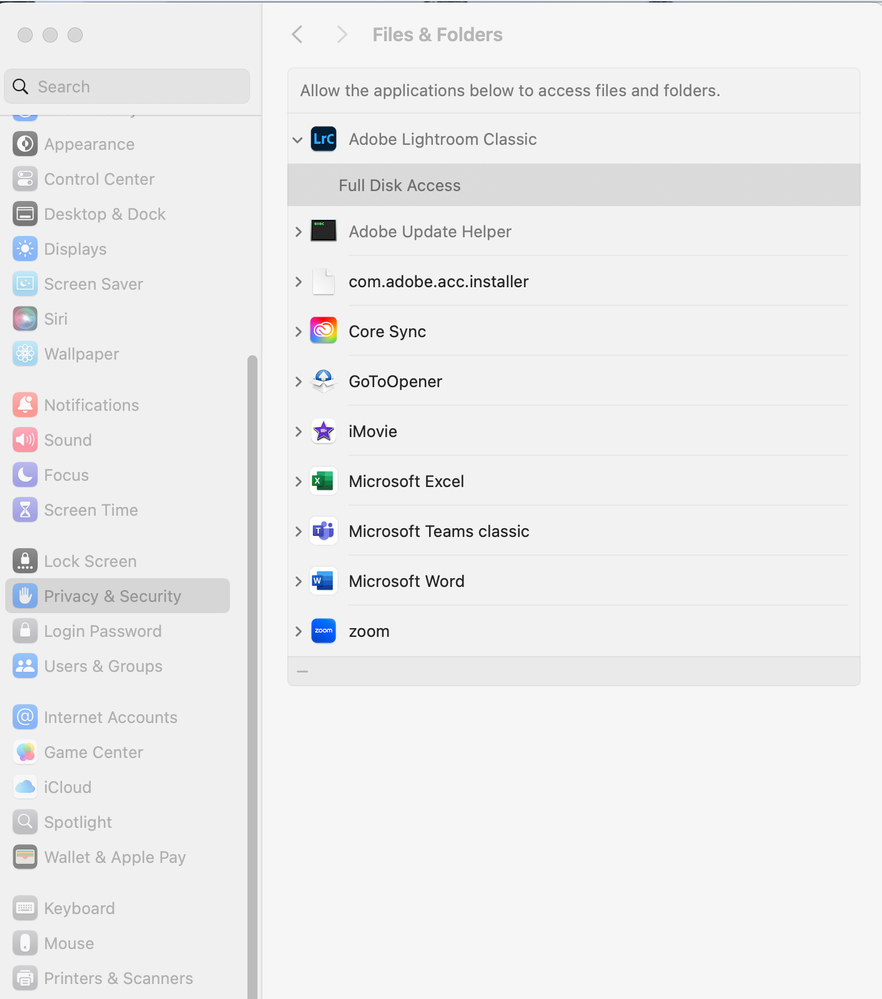The width and height of the screenshot is (882, 999).
Task: Click the Lock Screen padlock icon
Action: point(25,561)
